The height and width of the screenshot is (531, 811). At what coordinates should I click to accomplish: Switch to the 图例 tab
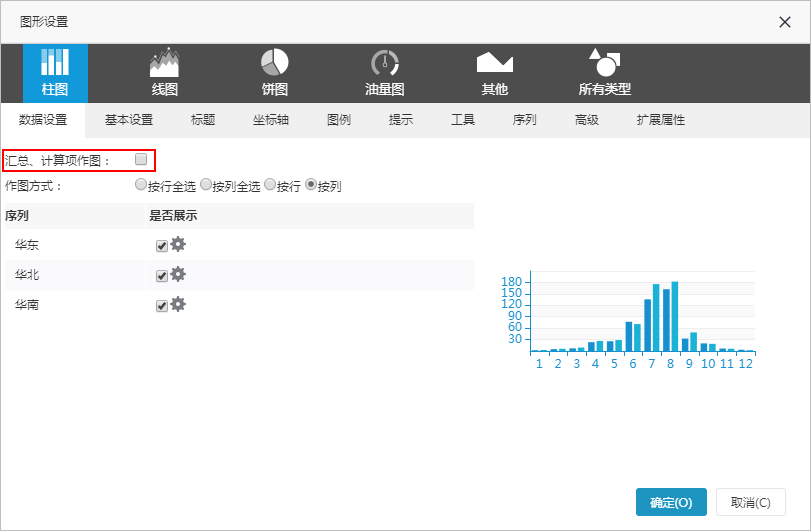pos(339,120)
